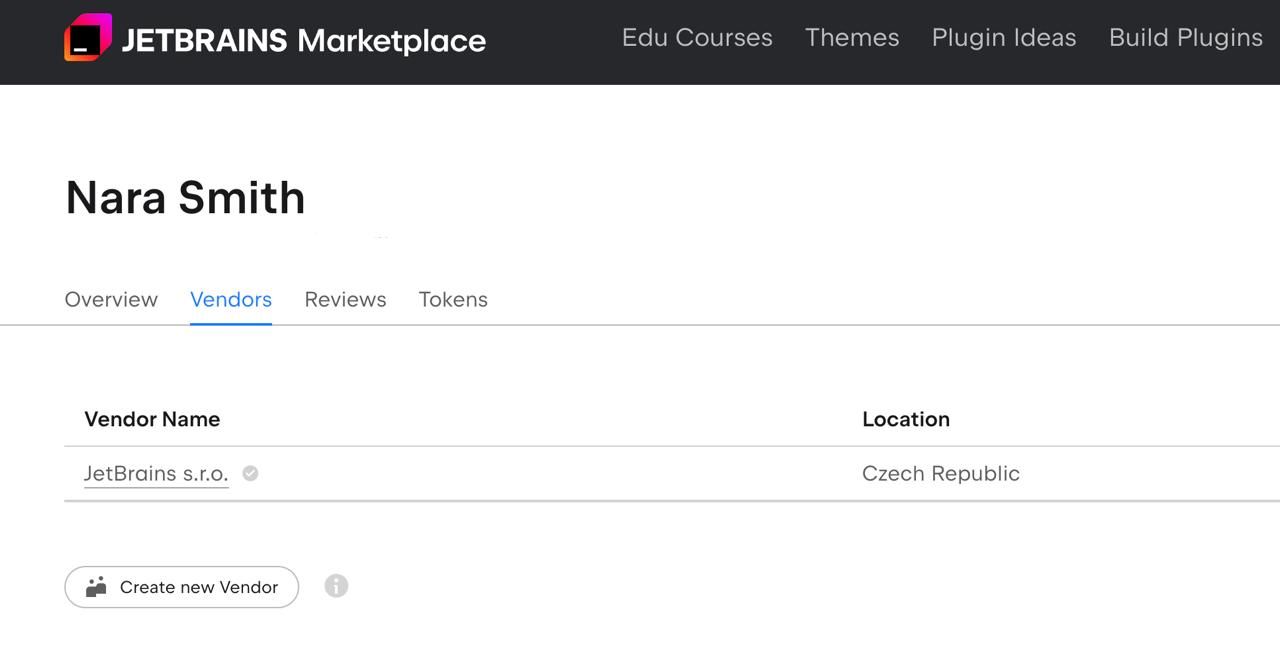
Task: Click the Vendor Name column header
Action: pyautogui.click(x=152, y=419)
